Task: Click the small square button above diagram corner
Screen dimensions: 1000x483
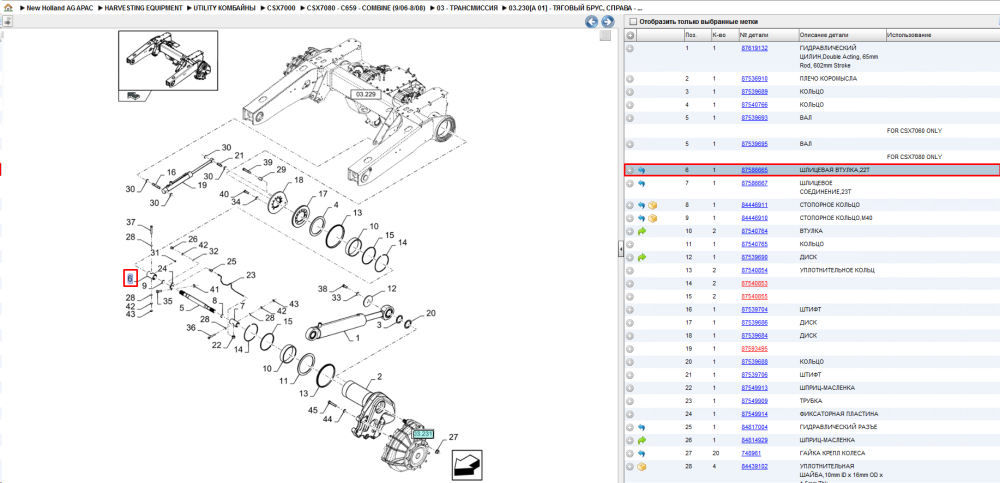Action: click(x=606, y=36)
